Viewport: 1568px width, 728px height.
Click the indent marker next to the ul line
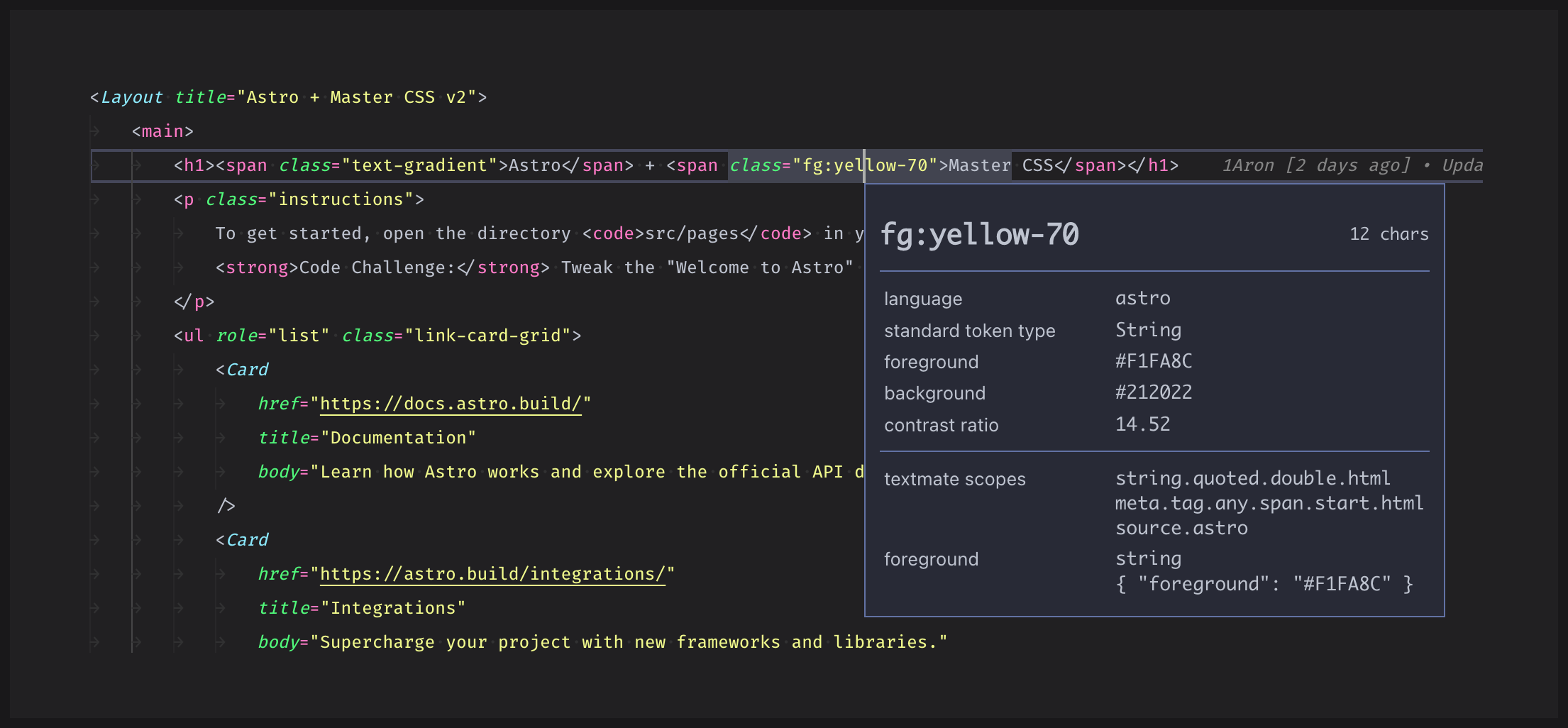tap(136, 335)
